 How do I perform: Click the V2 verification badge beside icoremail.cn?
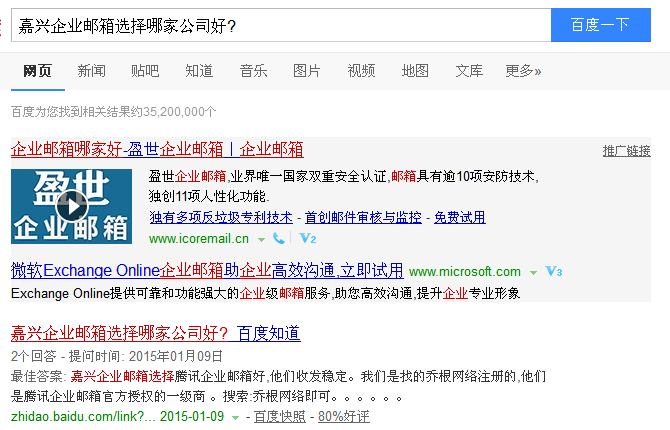pos(308,239)
